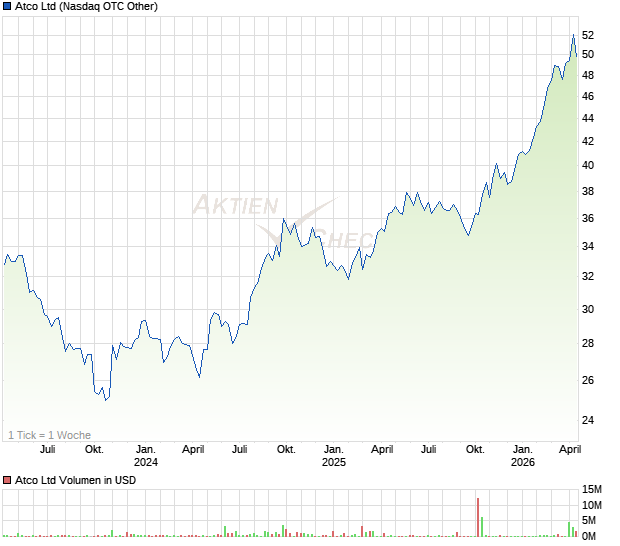
Task: Click the 'Atco Ltd Volumen in USD' label
Action: tap(75, 480)
